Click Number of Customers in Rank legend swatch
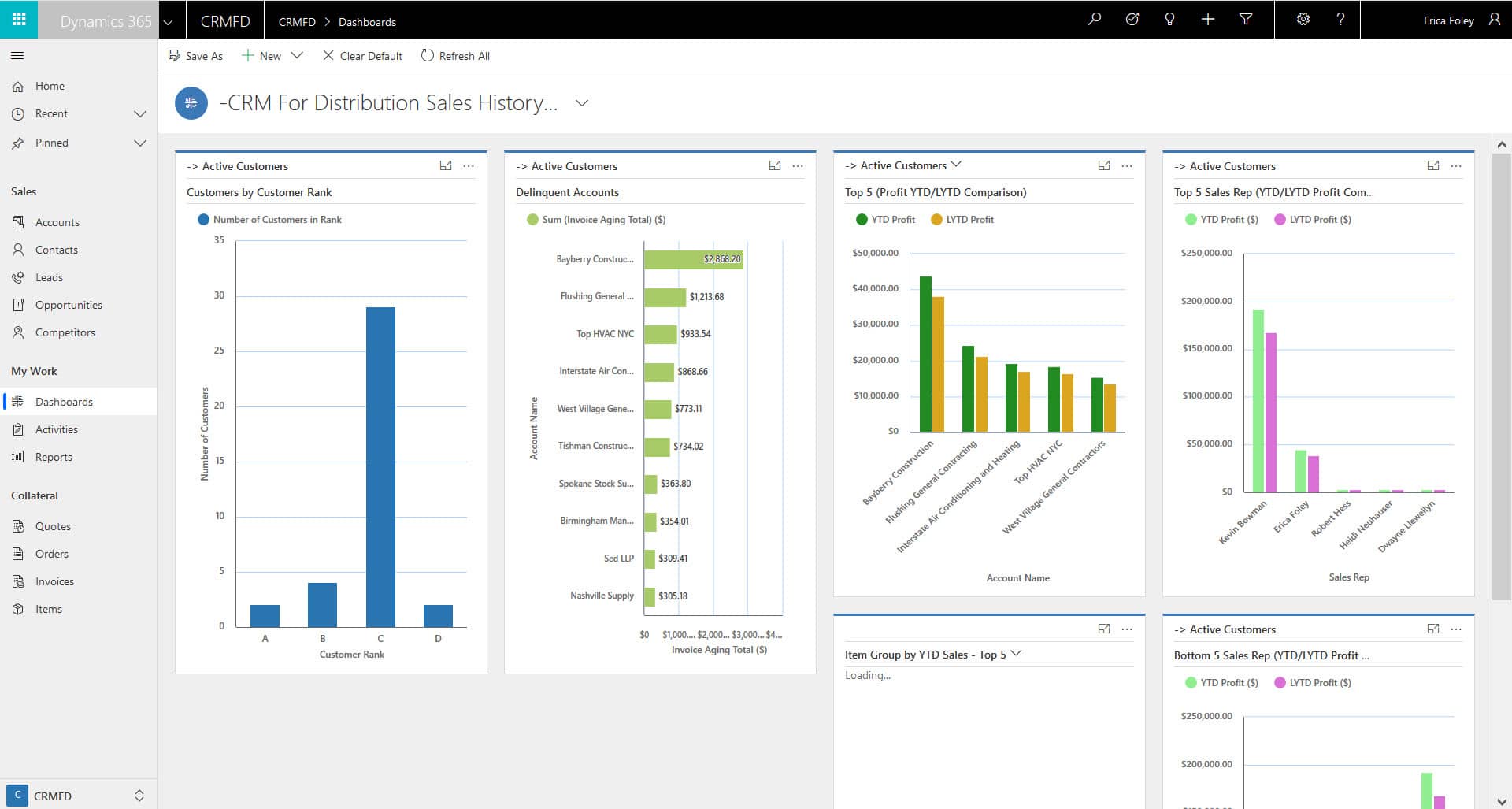The height and width of the screenshot is (809, 1512). click(203, 220)
